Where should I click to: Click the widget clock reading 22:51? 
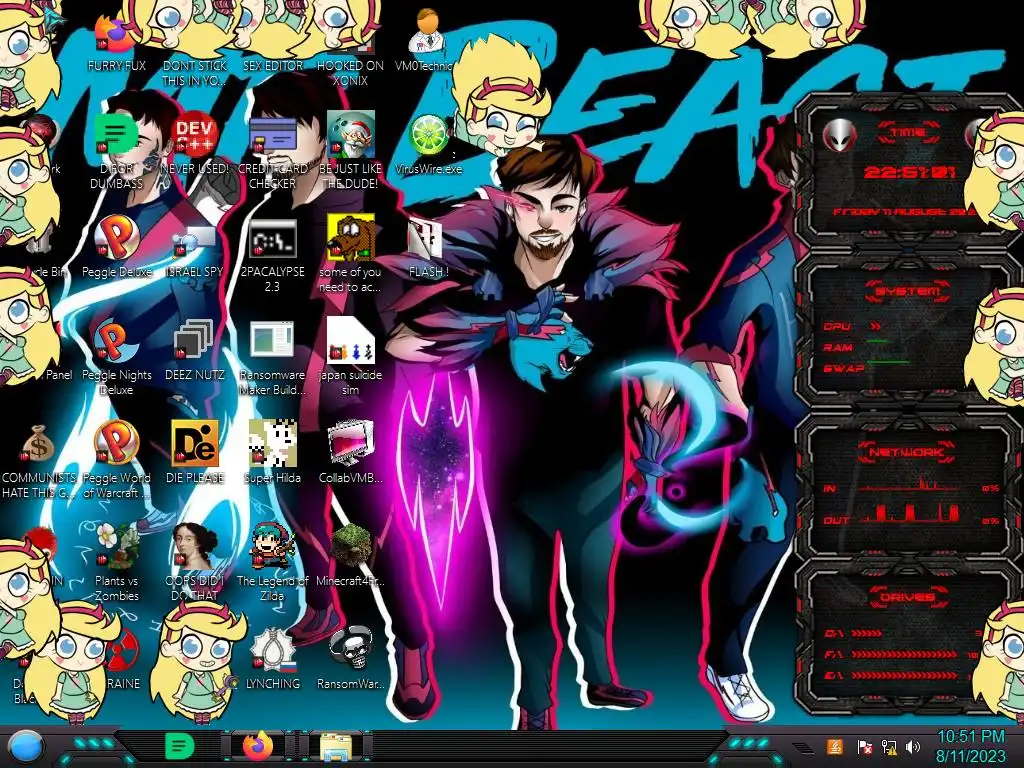(x=910, y=172)
